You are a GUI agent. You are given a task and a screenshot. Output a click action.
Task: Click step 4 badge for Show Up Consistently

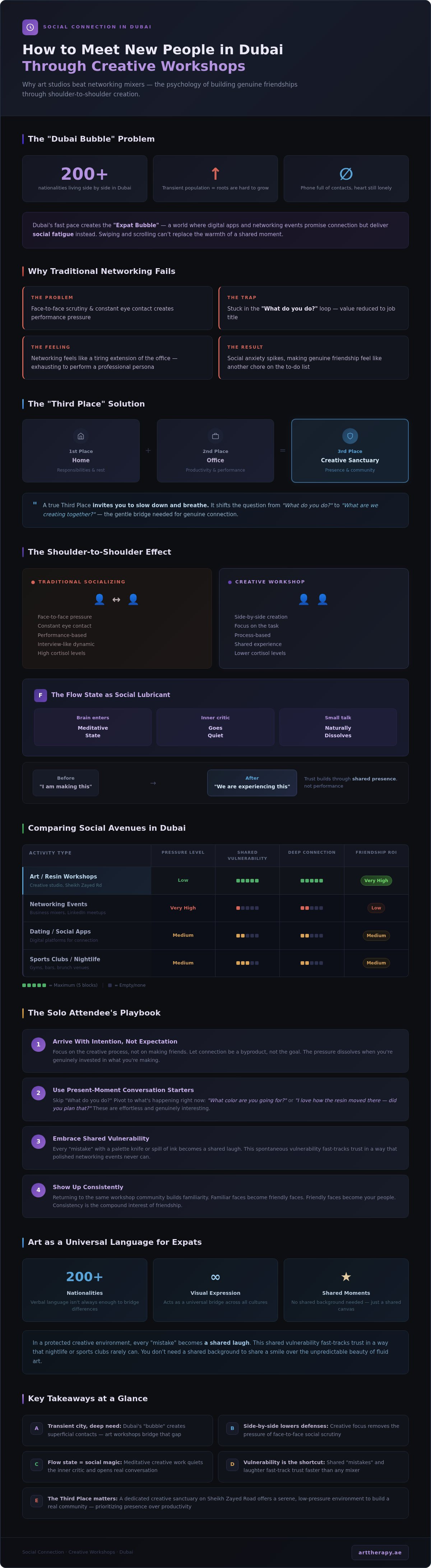[38, 1190]
